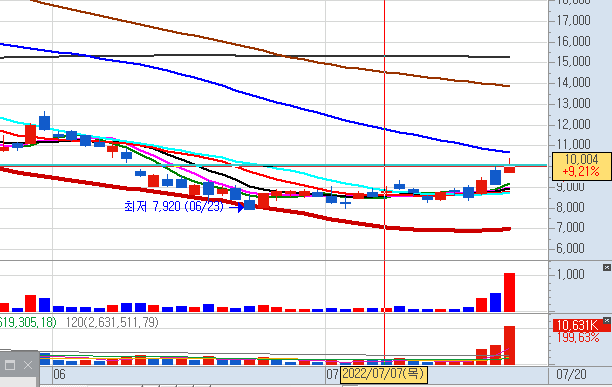Click the 6,000 price axis label
Image resolution: width=612 pixels, height=387 pixels.
pyautogui.click(x=570, y=248)
